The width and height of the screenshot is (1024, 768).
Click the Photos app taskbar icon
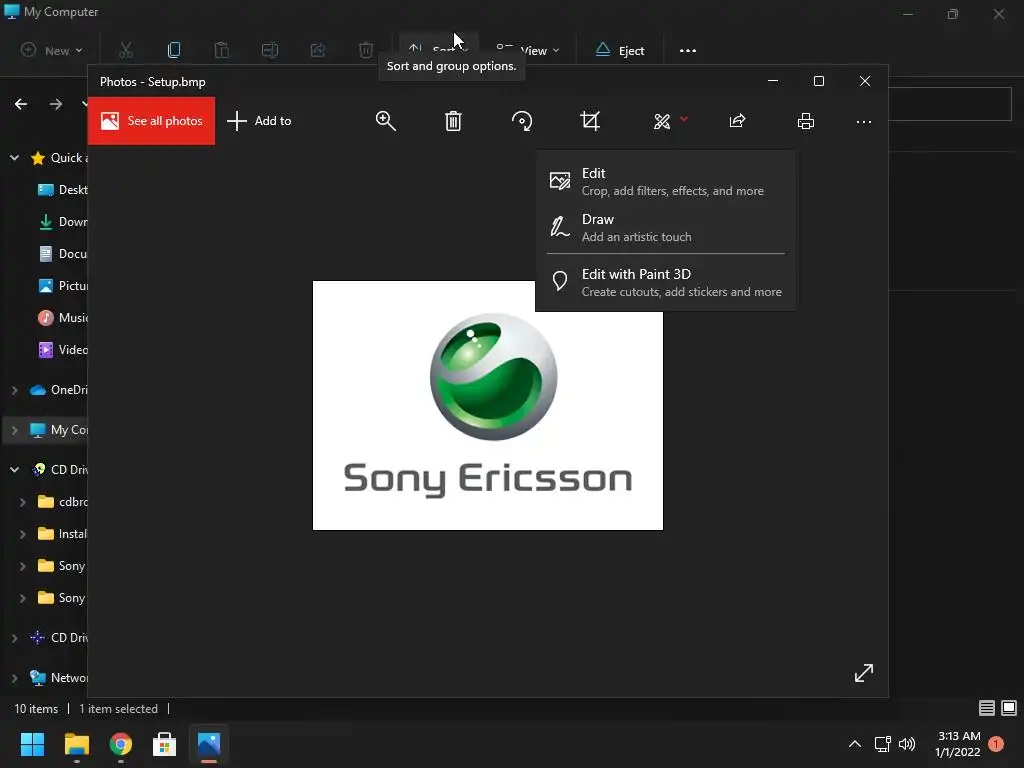(x=209, y=744)
